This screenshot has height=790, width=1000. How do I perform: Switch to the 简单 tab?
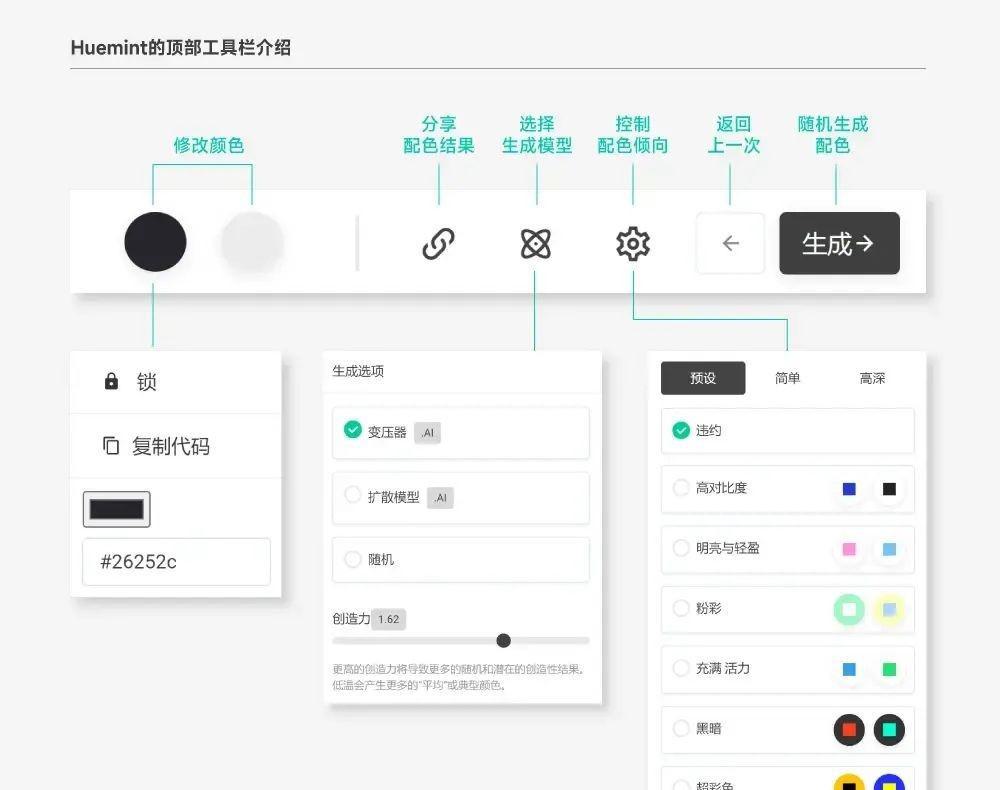coord(788,378)
